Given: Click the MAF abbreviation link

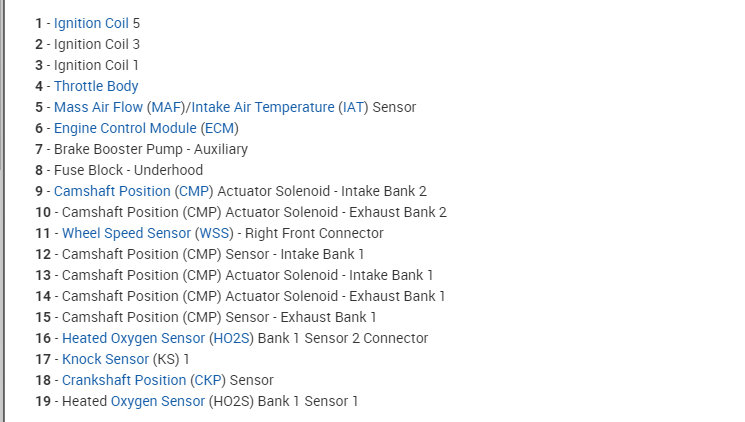Looking at the screenshot, I should coord(166,107).
